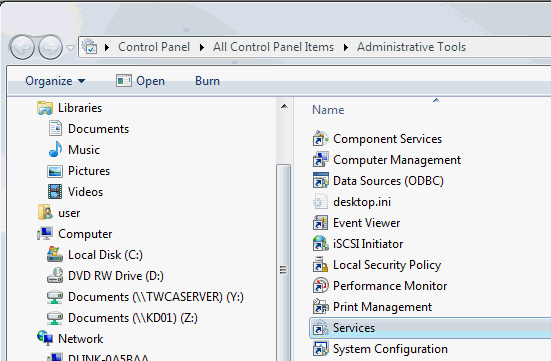551x361 pixels.
Task: Expand the arrow after All Control Panel Items
Action: point(346,47)
